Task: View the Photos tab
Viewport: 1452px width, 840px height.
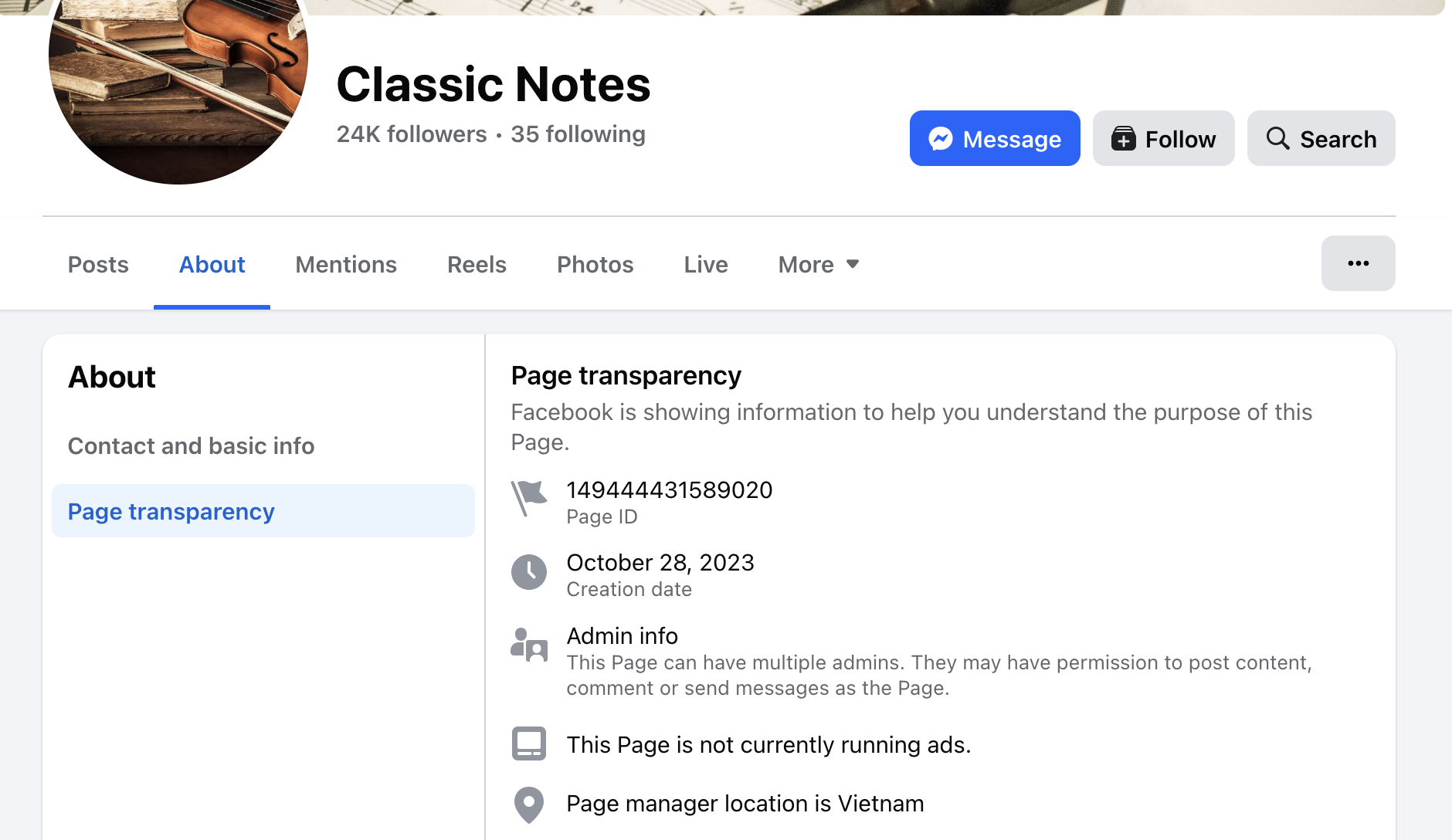Action: click(x=595, y=265)
